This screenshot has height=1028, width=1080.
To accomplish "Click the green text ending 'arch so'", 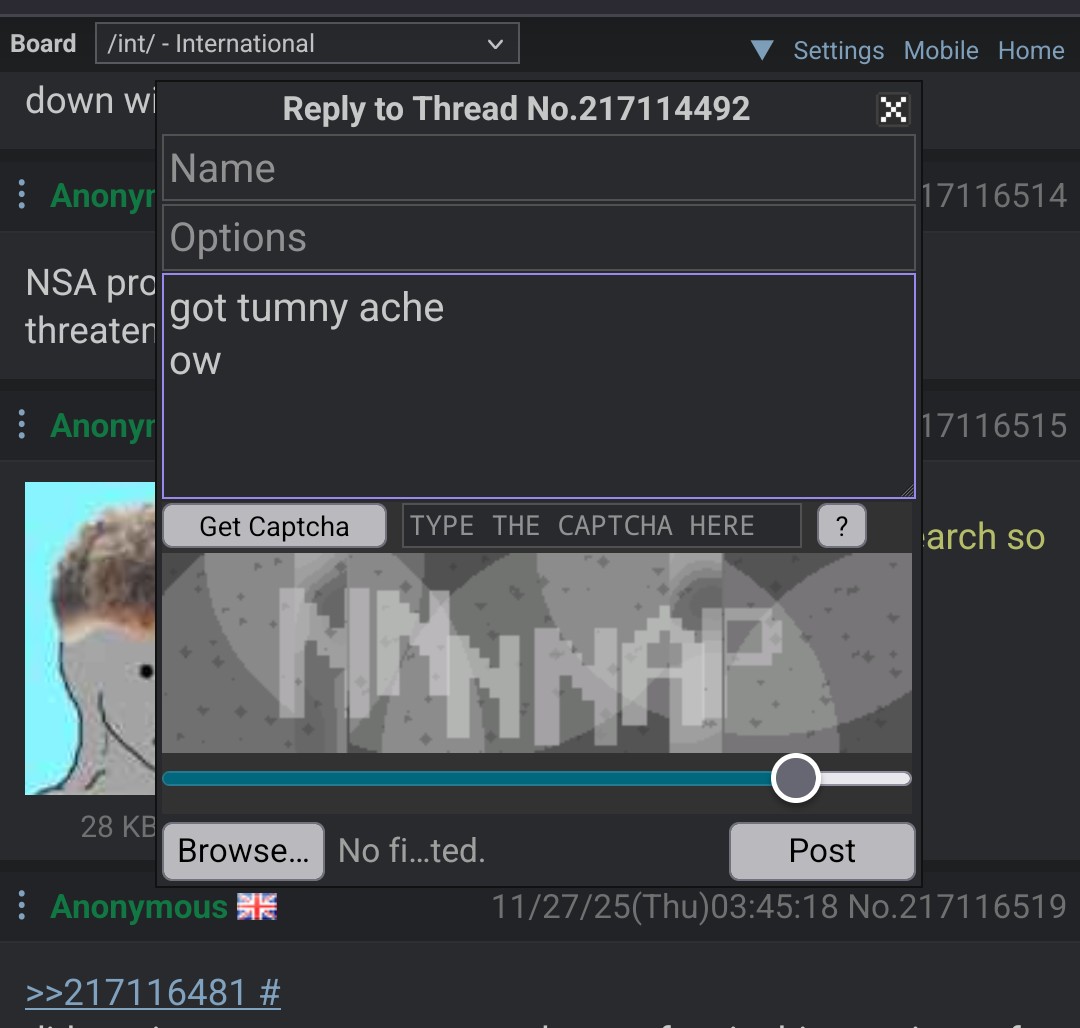I will tap(984, 537).
